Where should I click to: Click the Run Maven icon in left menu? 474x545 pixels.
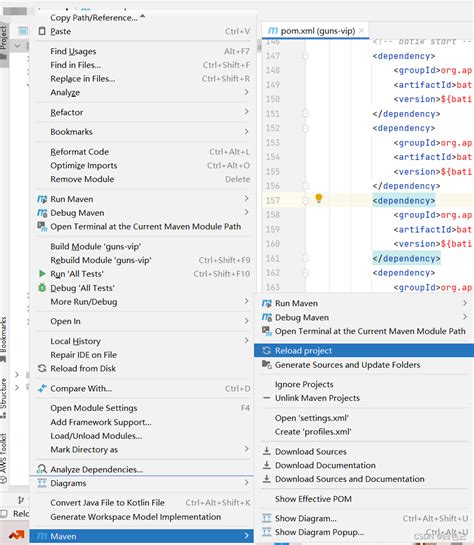42,199
